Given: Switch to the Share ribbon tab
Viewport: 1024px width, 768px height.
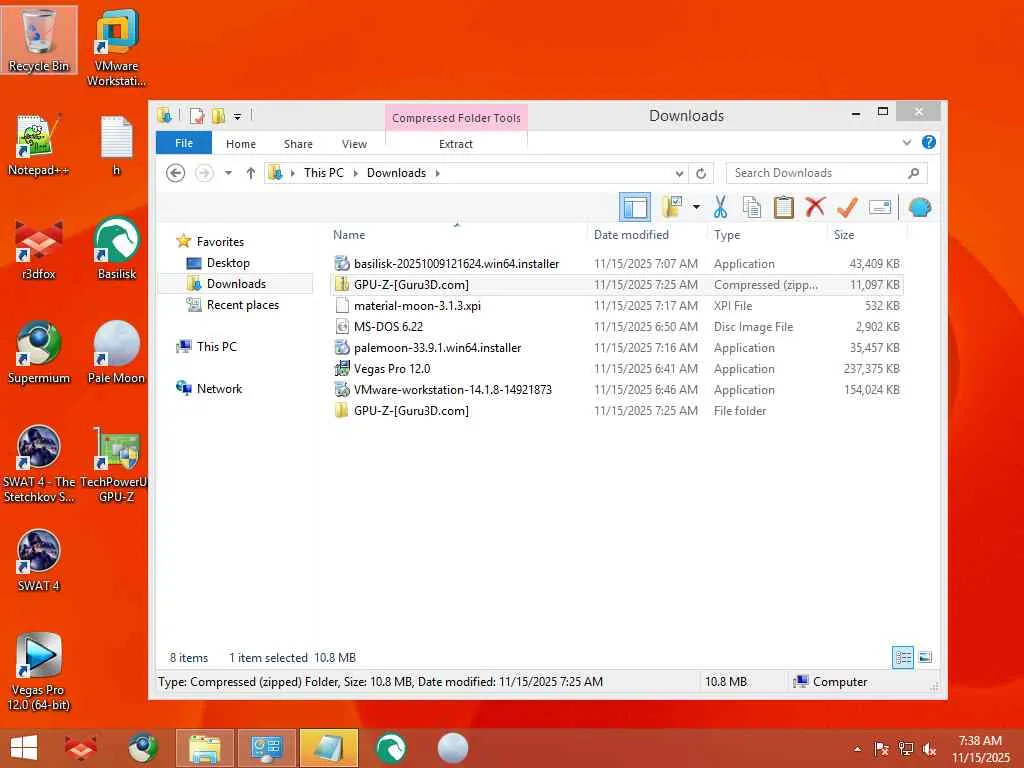Looking at the screenshot, I should (x=298, y=144).
